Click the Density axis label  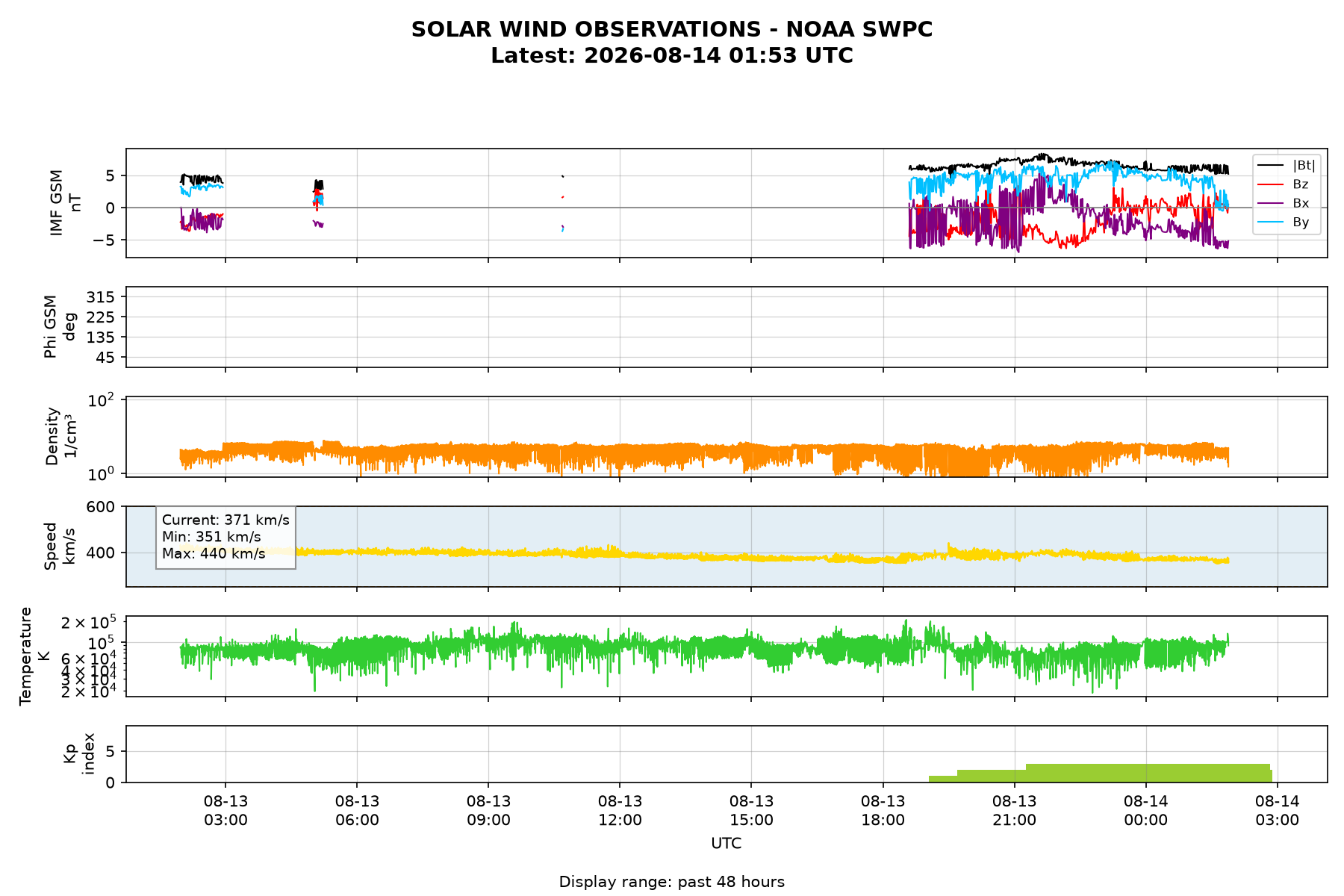pyautogui.click(x=60, y=436)
